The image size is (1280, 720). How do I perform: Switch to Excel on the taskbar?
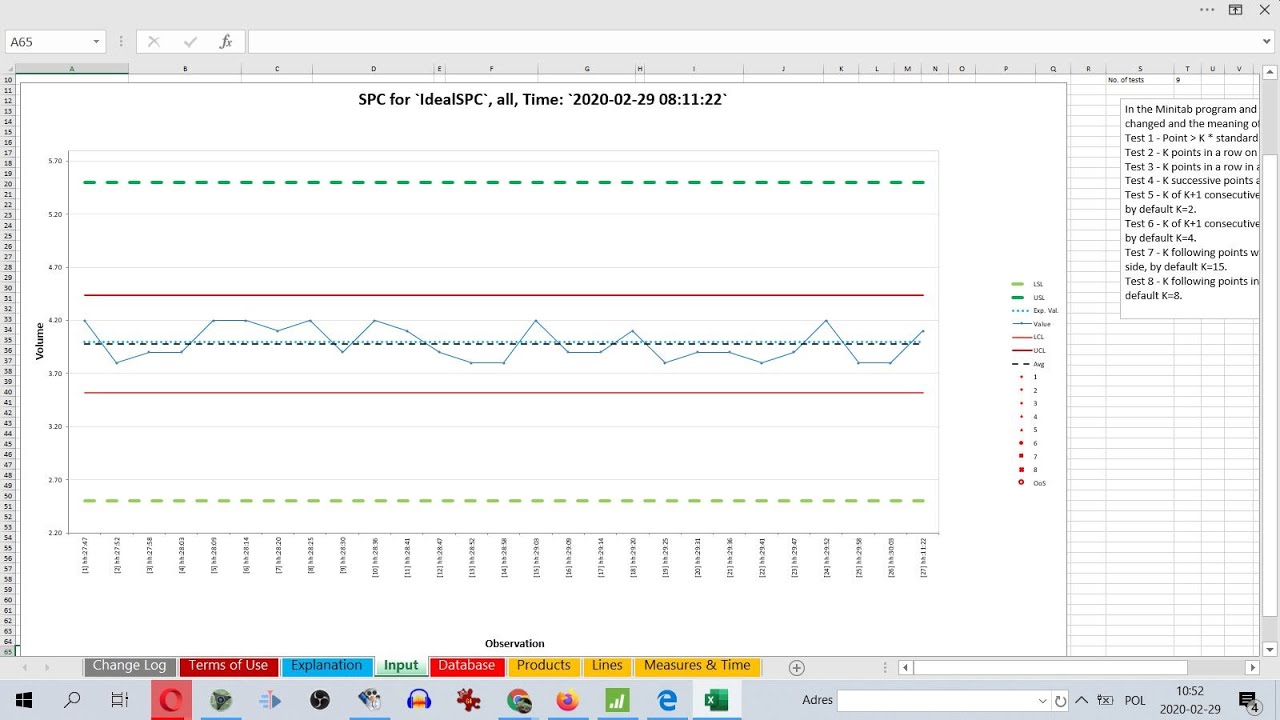coord(716,700)
